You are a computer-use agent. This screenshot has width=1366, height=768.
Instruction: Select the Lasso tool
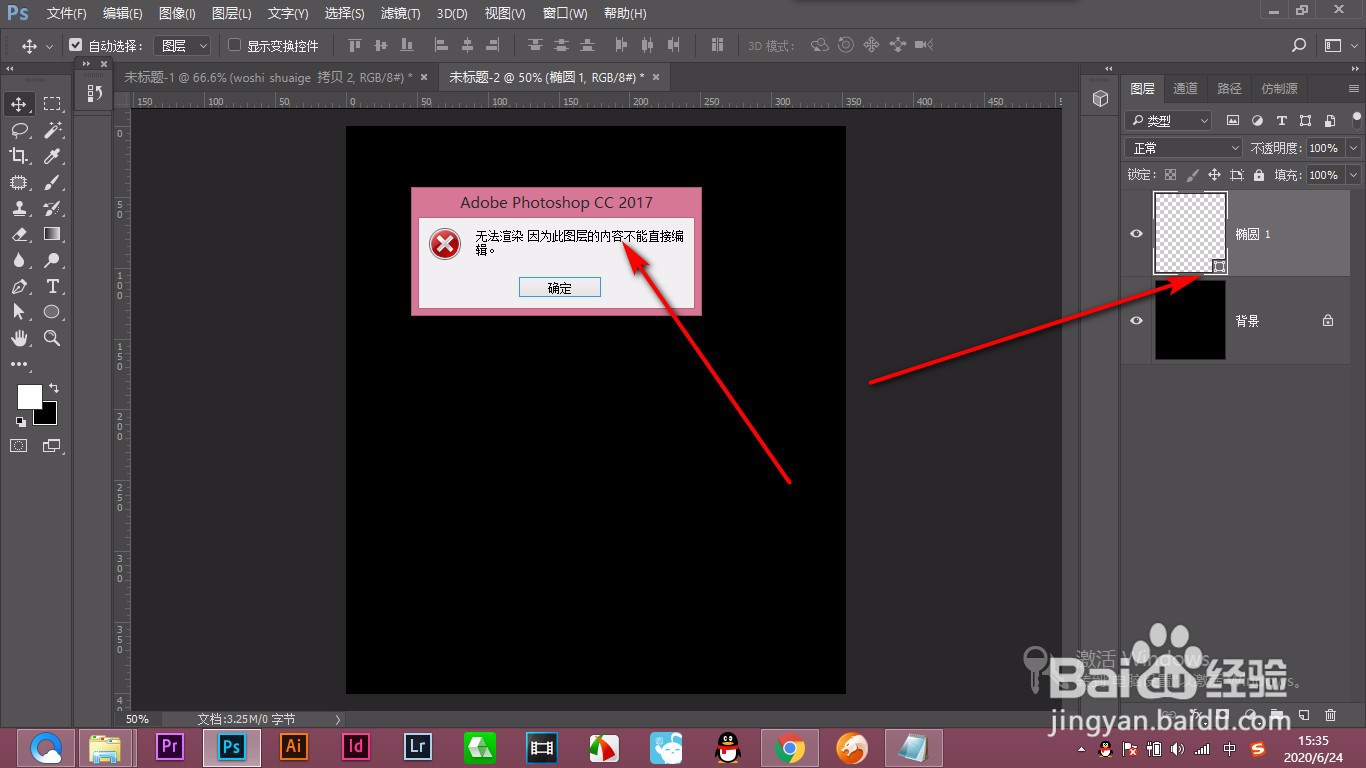tap(19, 130)
